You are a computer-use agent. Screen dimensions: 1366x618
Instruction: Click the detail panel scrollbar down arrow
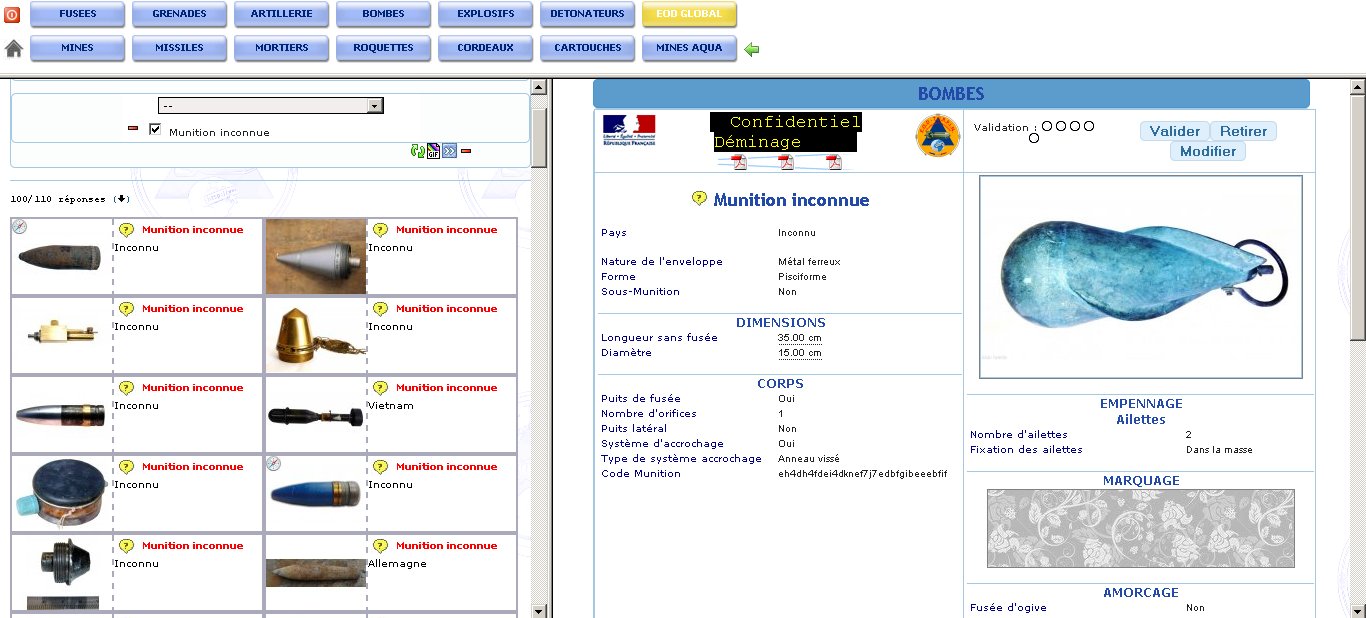(x=1358, y=610)
